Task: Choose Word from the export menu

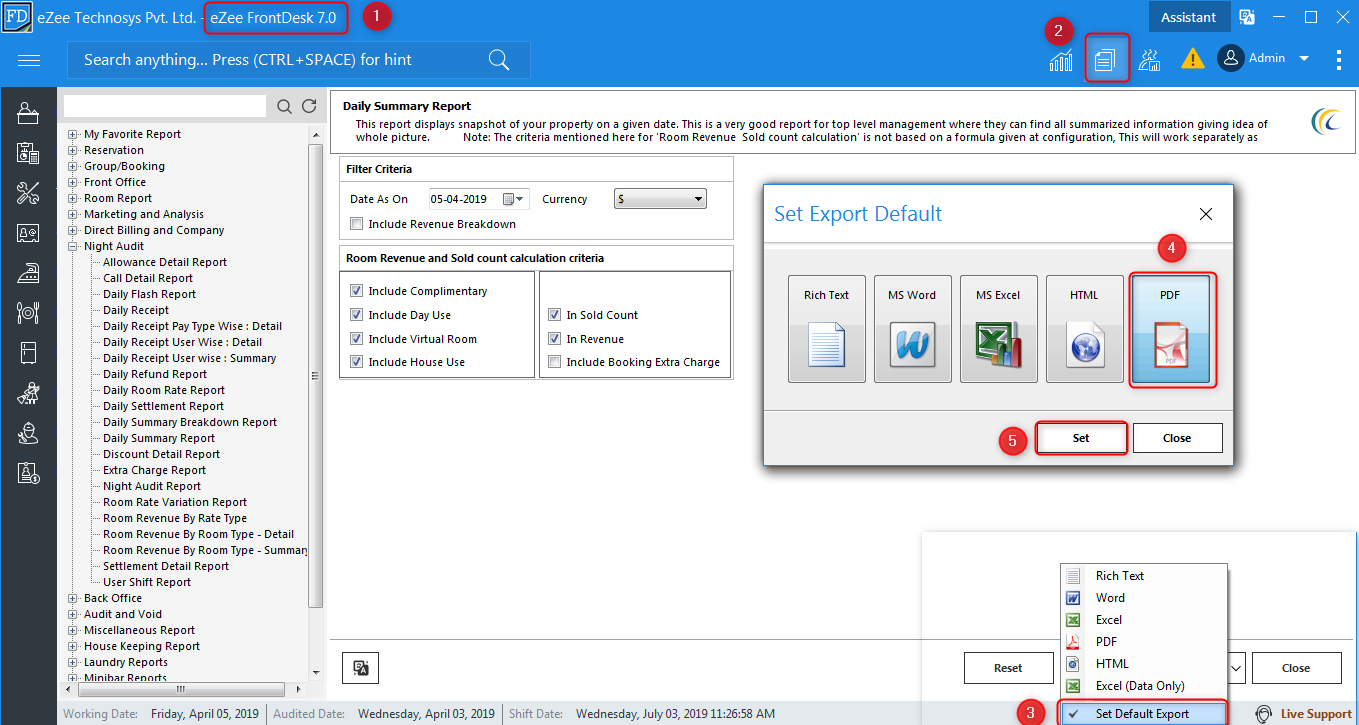Action: [x=1144, y=598]
